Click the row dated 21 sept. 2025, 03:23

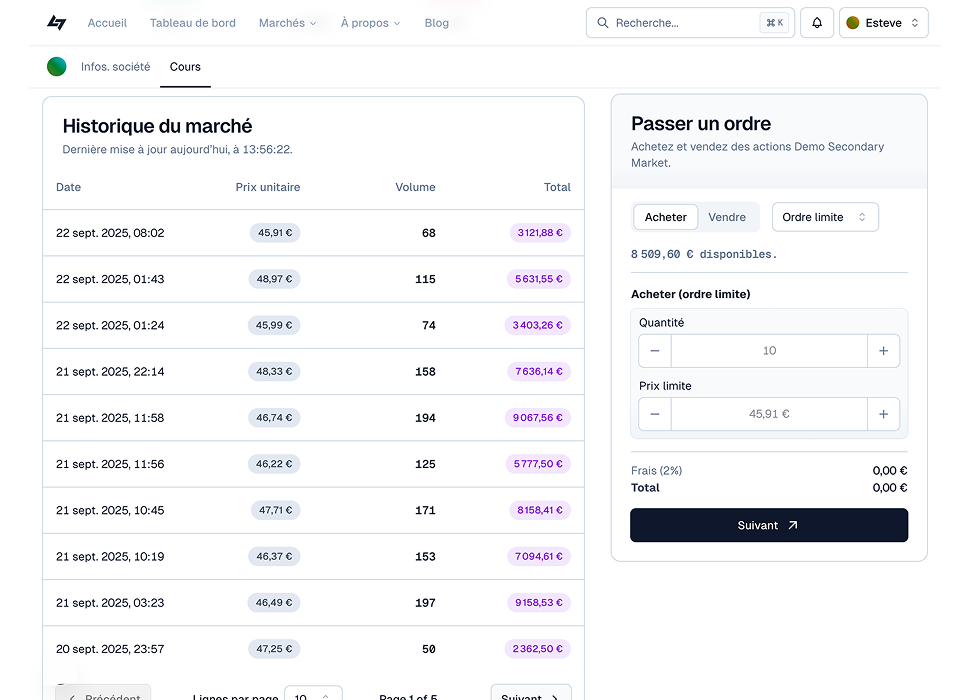(x=313, y=603)
